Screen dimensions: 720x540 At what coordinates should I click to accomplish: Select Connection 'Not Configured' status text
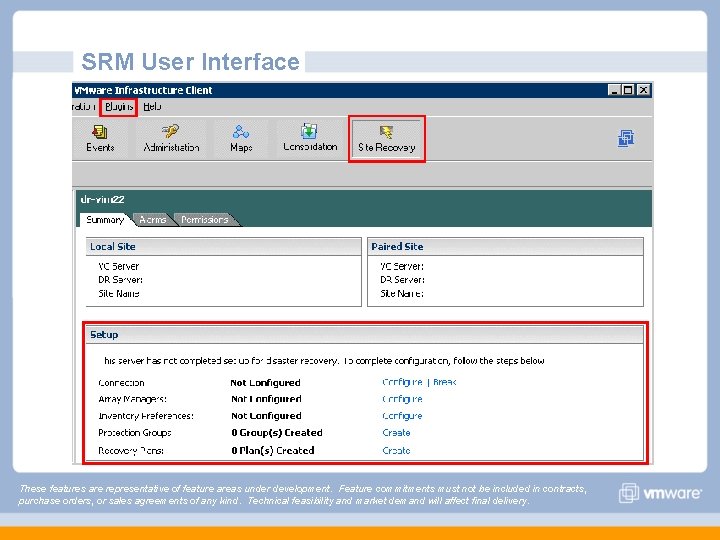[265, 382]
